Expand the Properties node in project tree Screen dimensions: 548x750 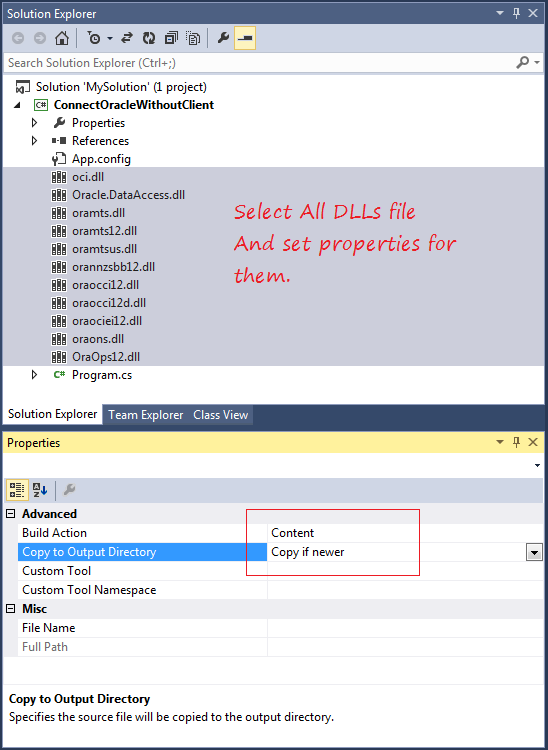(x=34, y=123)
